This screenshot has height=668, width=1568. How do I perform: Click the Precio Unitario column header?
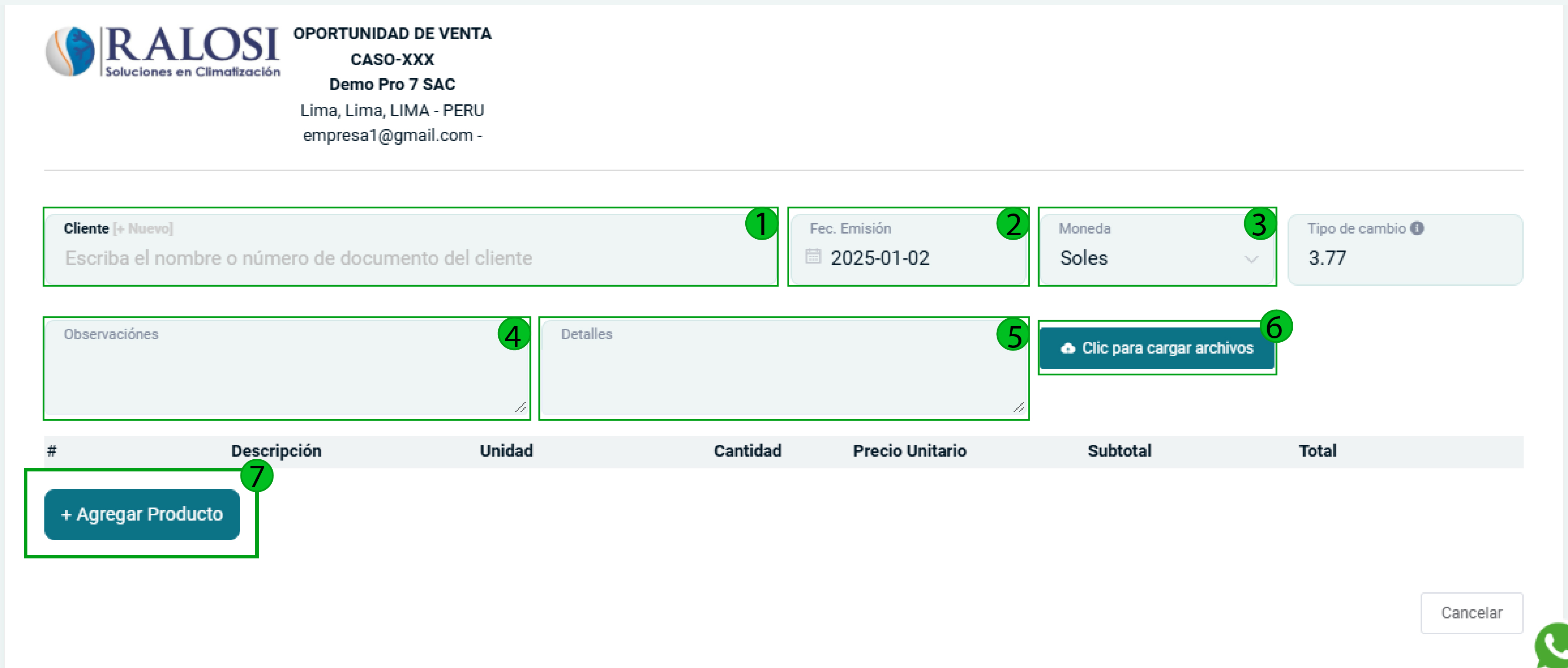(x=909, y=451)
